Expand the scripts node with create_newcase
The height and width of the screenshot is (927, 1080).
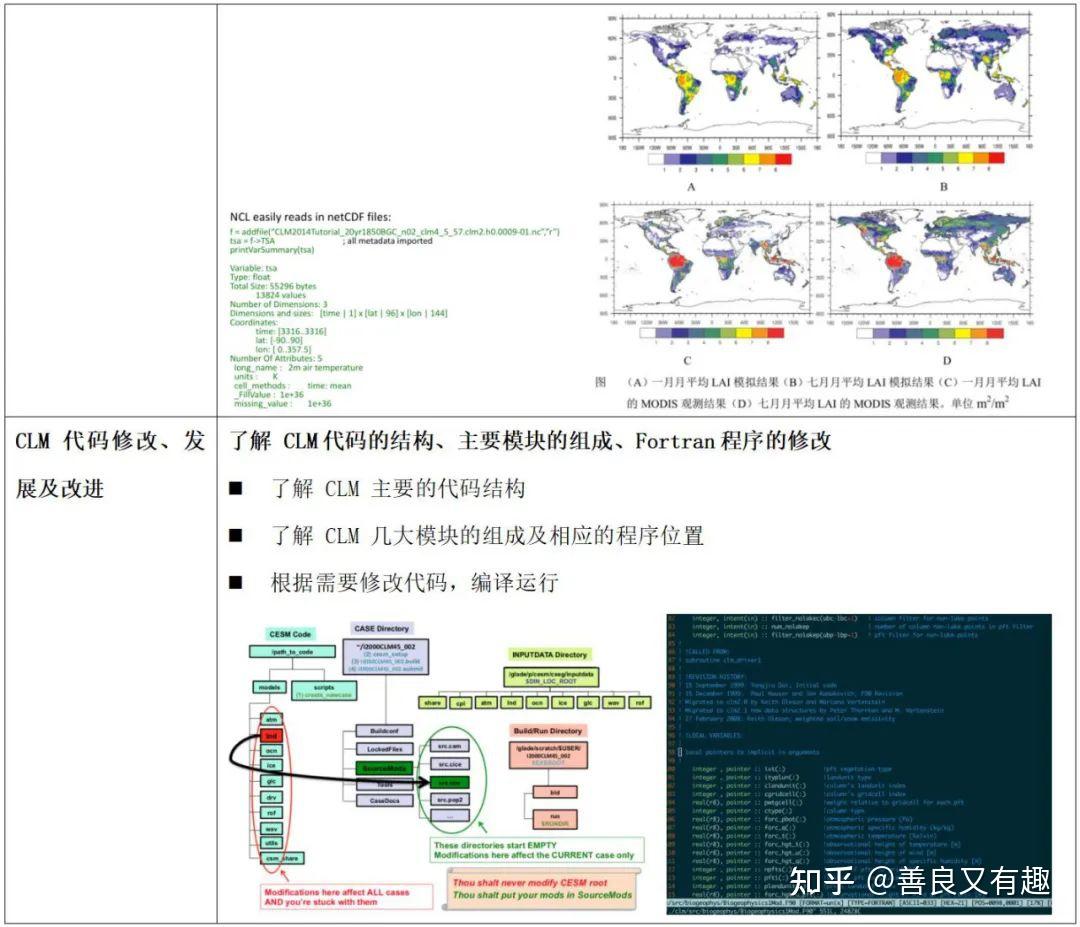tap(324, 689)
